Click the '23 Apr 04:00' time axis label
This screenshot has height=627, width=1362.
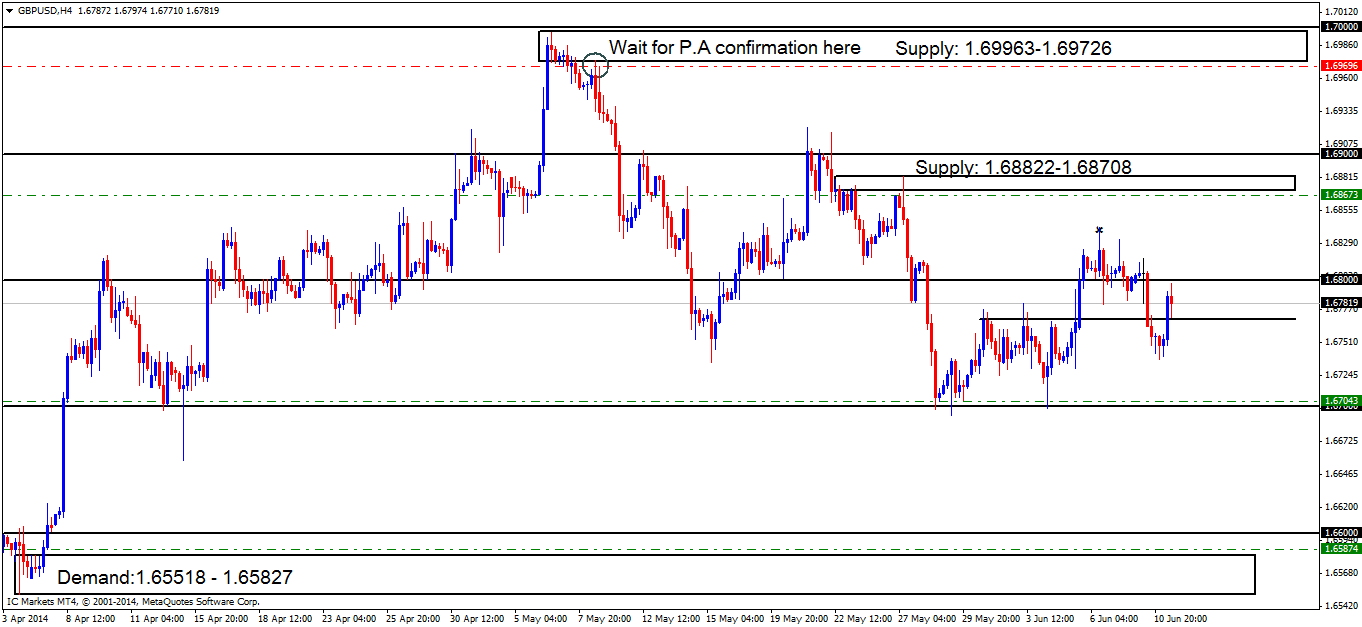click(x=349, y=619)
